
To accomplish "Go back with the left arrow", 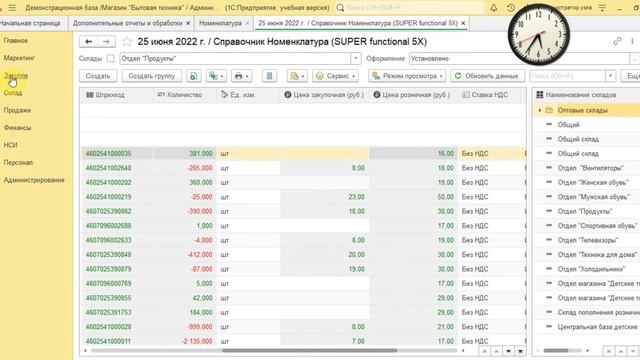I will pos(89,42).
